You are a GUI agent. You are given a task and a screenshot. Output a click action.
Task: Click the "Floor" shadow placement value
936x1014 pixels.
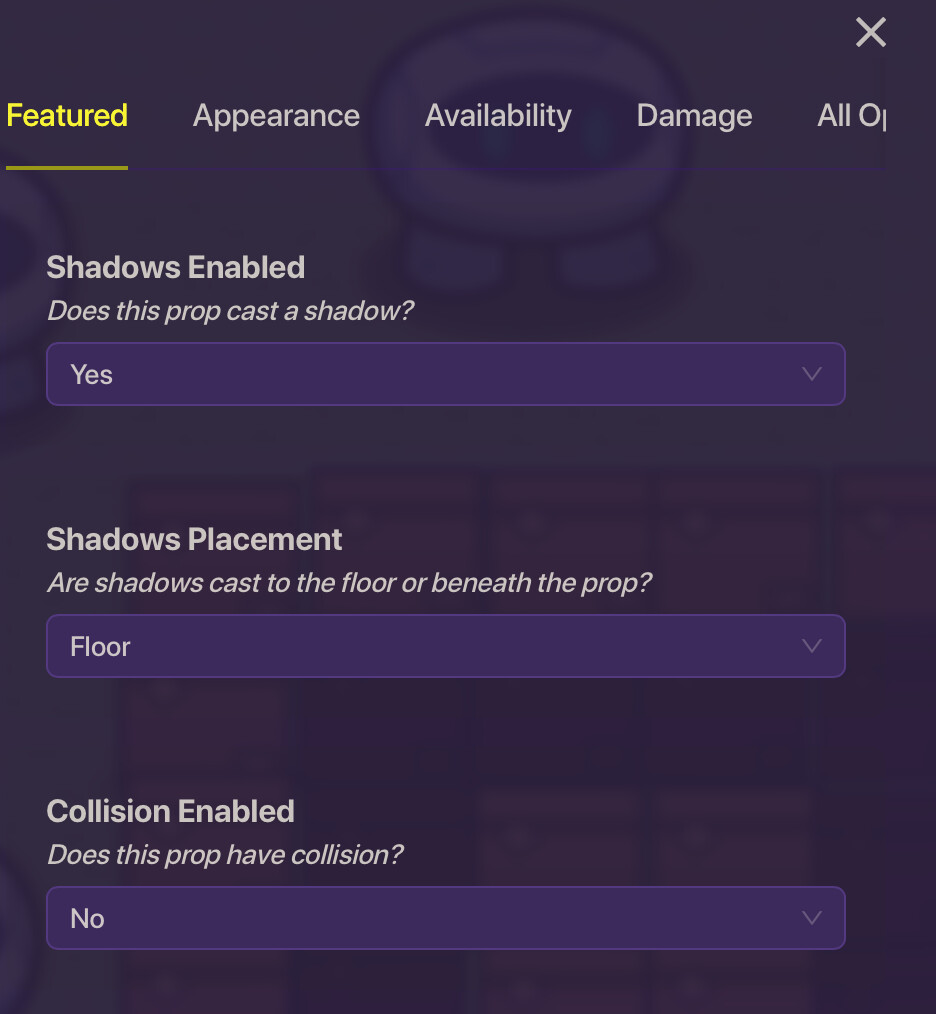(100, 647)
